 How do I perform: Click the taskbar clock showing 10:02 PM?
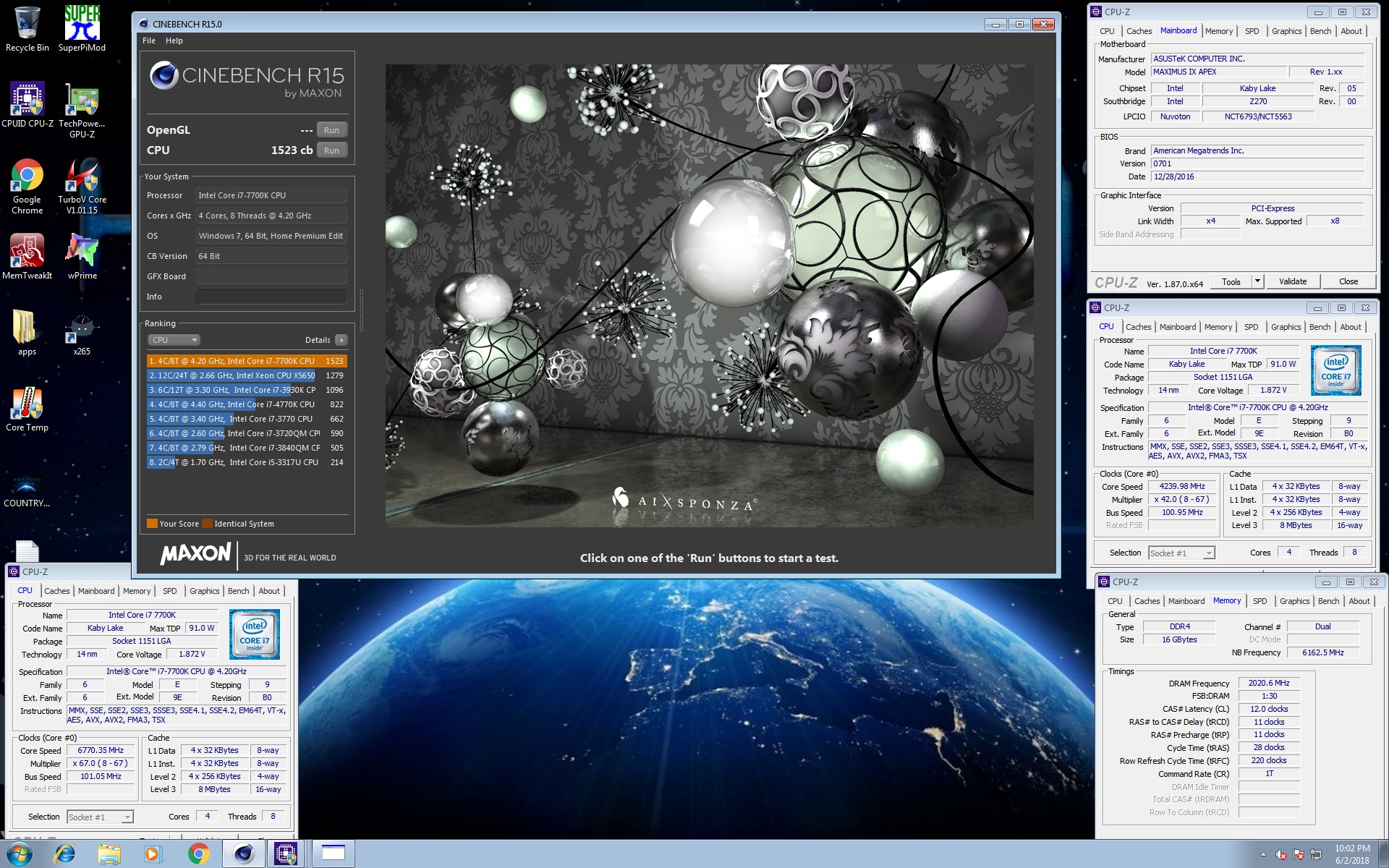[x=1352, y=854]
